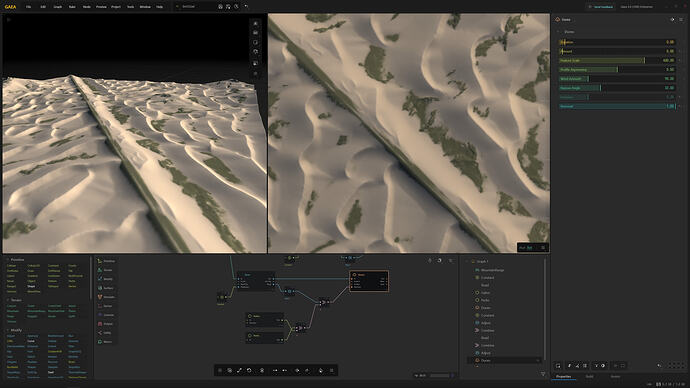The image size is (690, 388).
Task: Click the filter funnel below node list
Action: pos(543,374)
